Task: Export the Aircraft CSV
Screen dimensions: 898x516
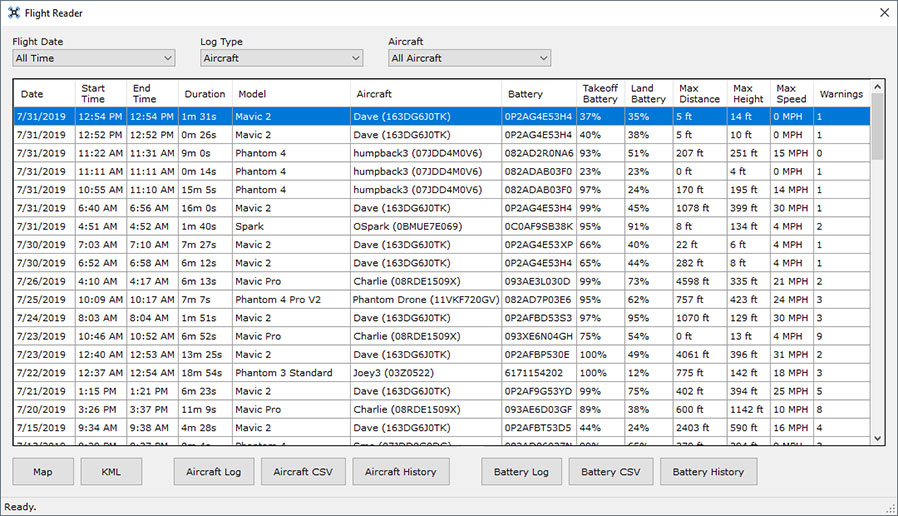Action: point(303,472)
